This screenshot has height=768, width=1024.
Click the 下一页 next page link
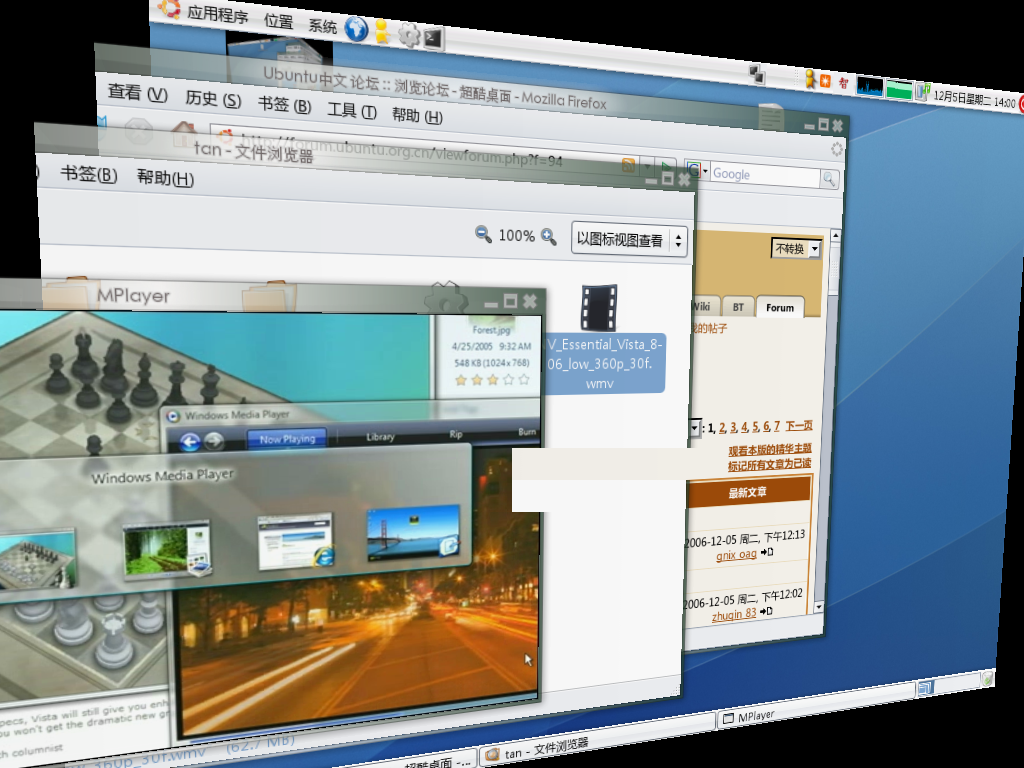tap(799, 426)
